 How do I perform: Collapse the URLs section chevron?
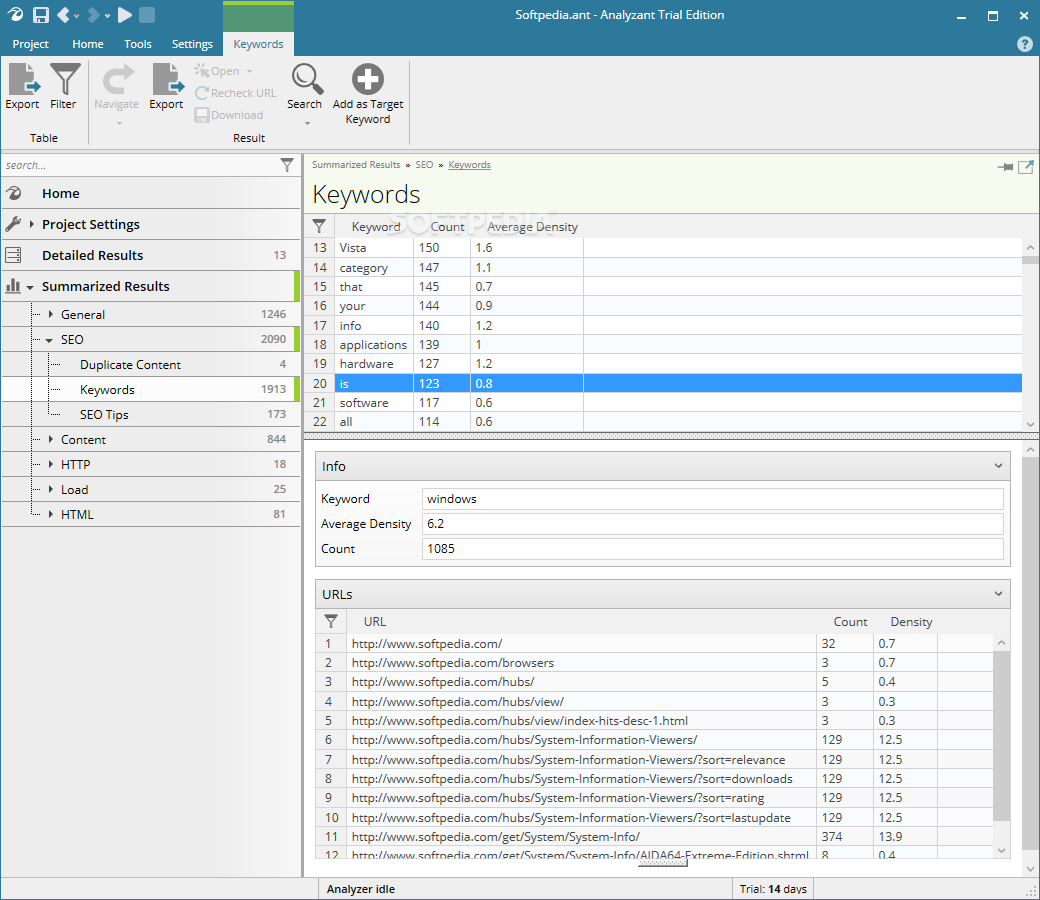(x=998, y=594)
